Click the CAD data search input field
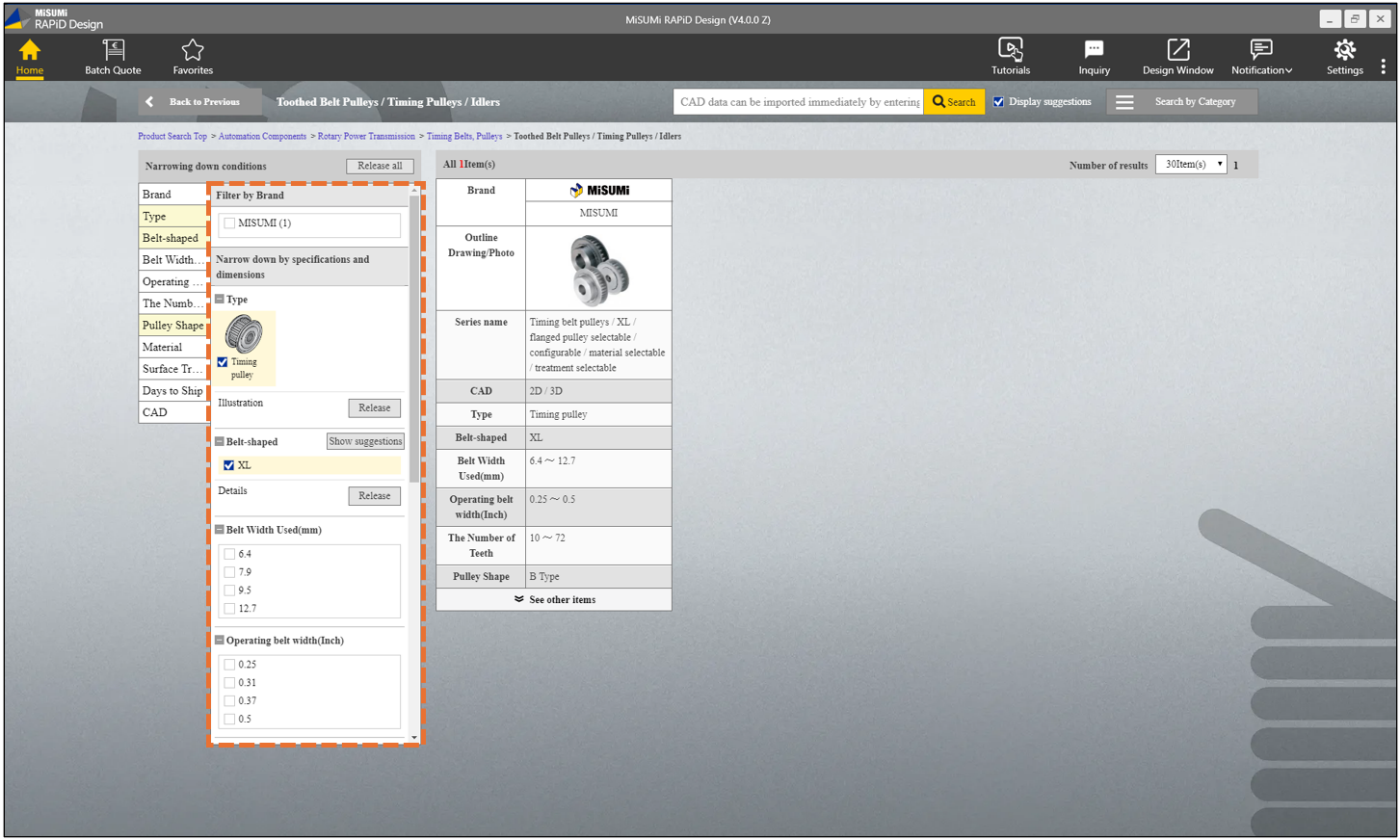The image size is (1400, 840). [x=798, y=102]
